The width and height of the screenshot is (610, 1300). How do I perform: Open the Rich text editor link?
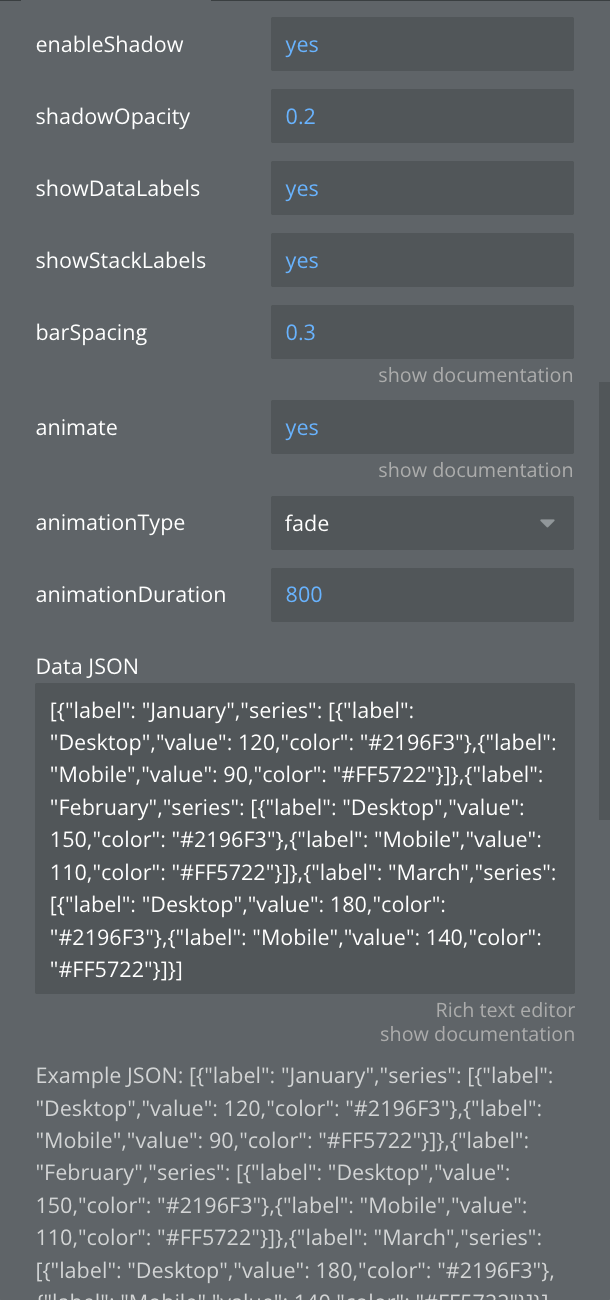point(505,1011)
